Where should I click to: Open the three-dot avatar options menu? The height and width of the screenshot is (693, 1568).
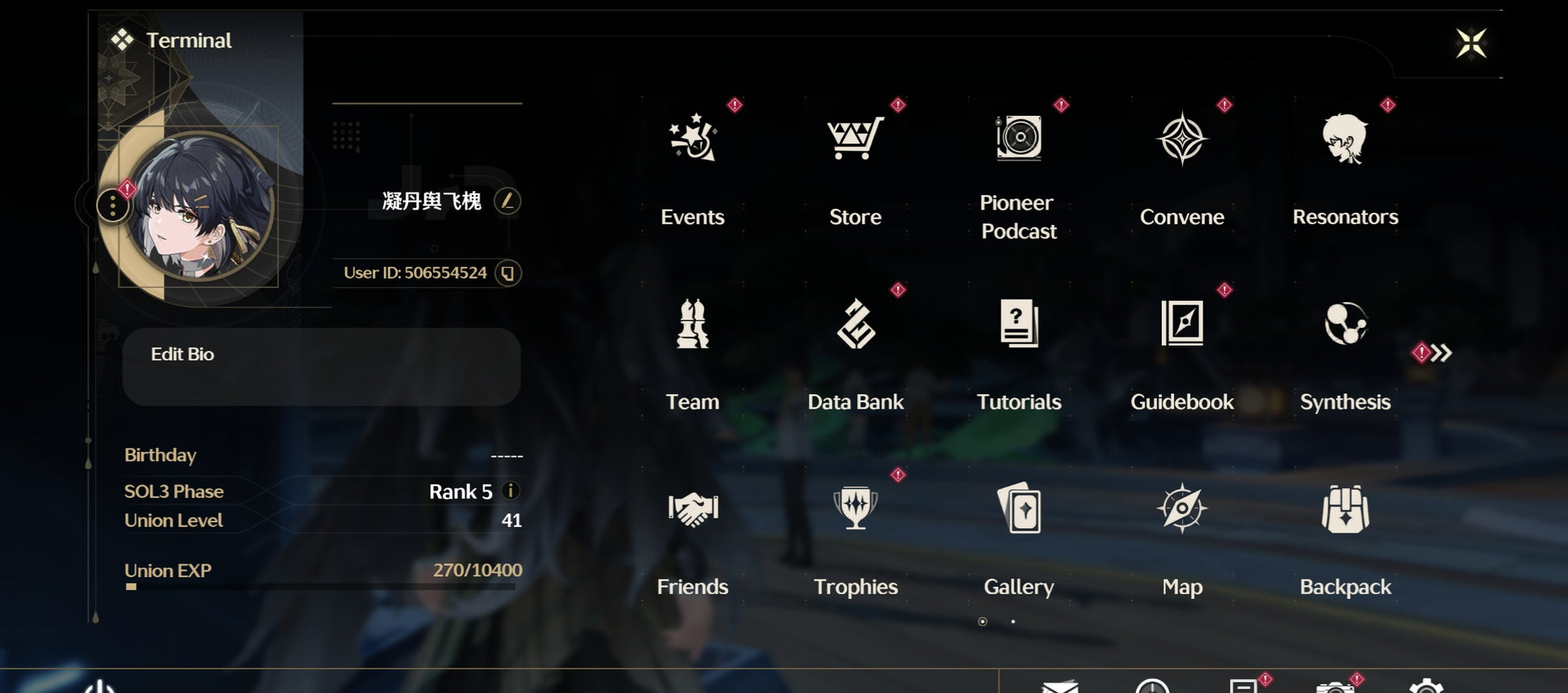click(x=113, y=206)
